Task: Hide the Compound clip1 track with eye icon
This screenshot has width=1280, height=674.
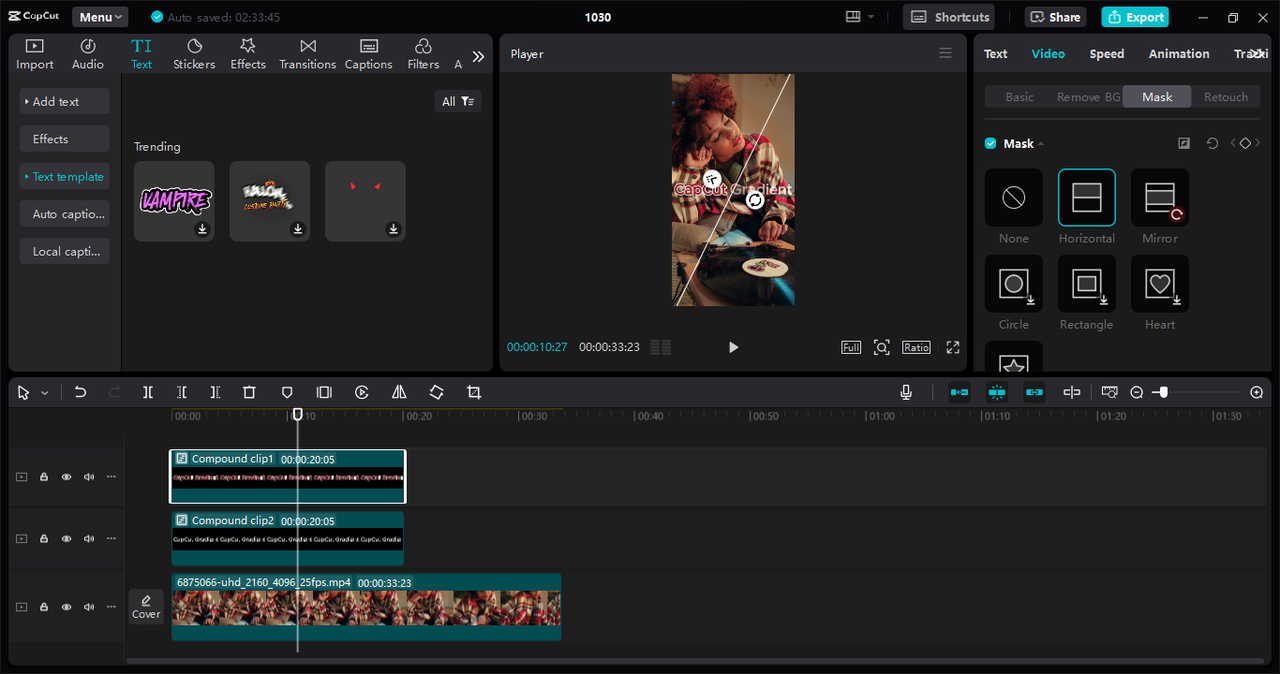Action: (x=67, y=477)
